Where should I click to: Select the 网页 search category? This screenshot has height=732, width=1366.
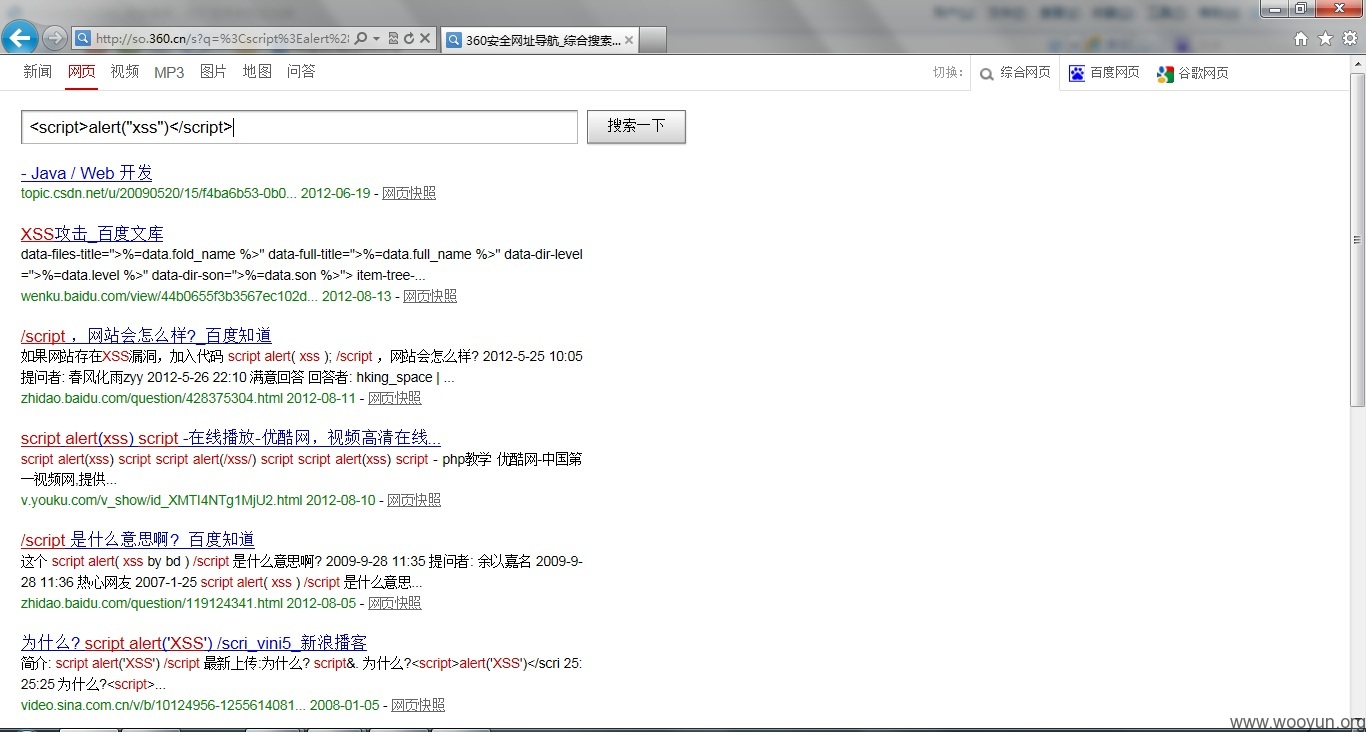coord(82,72)
